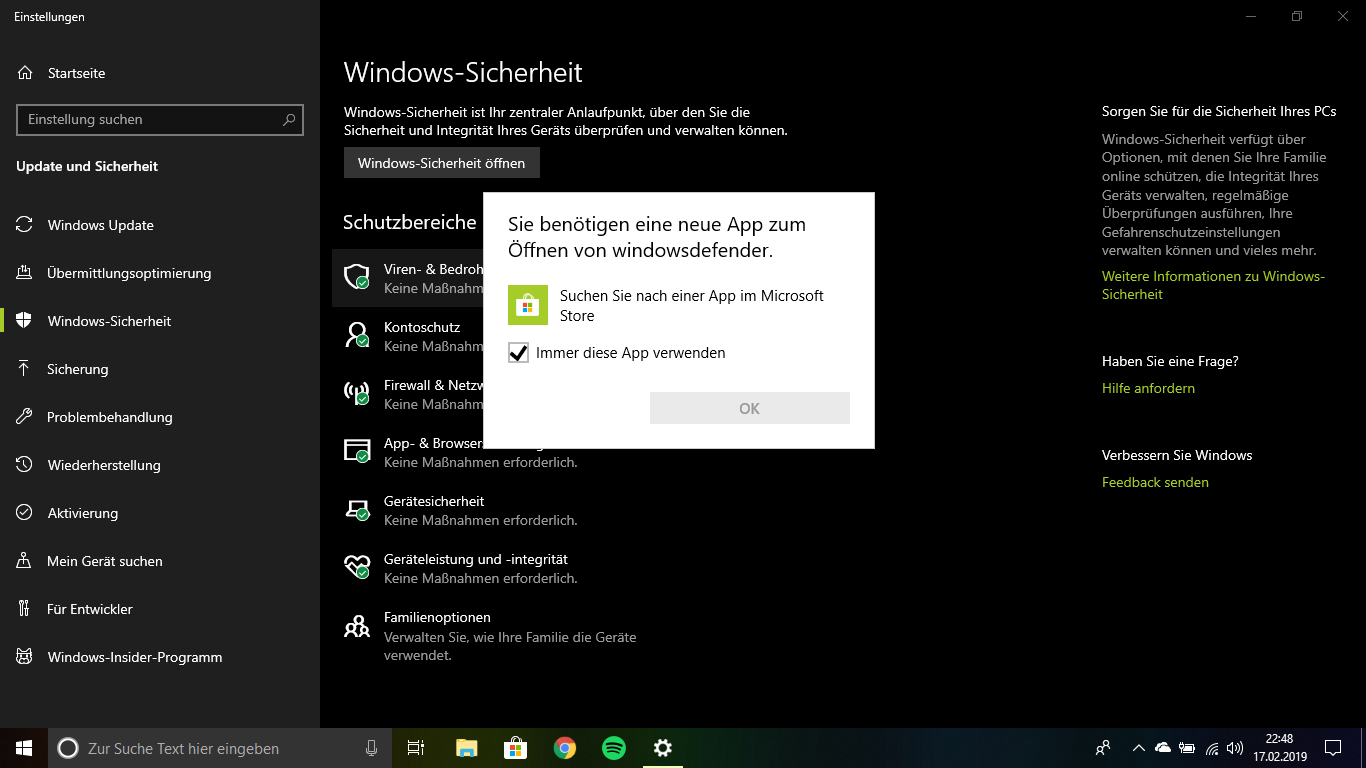Click Settings gear in taskbar
The height and width of the screenshot is (768, 1366).
pyautogui.click(x=662, y=748)
